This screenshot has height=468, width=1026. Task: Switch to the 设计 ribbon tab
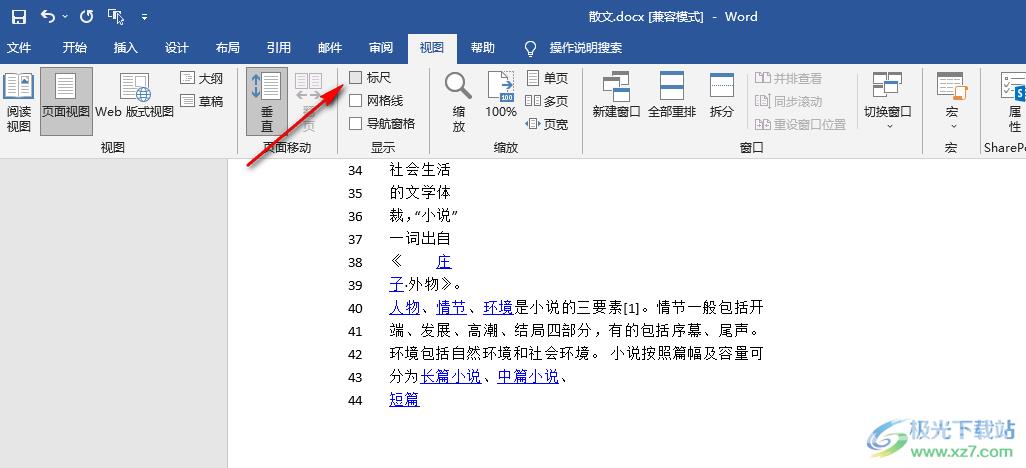177,48
